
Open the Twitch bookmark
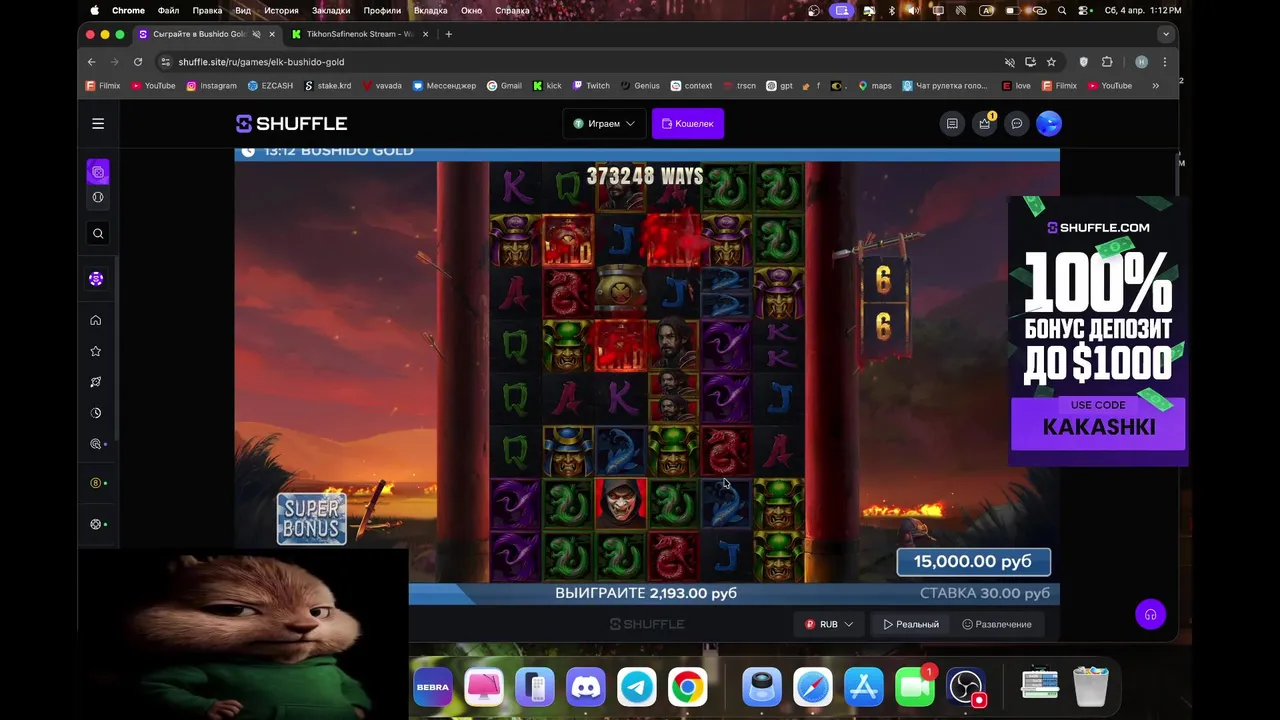pyautogui.click(x=590, y=86)
